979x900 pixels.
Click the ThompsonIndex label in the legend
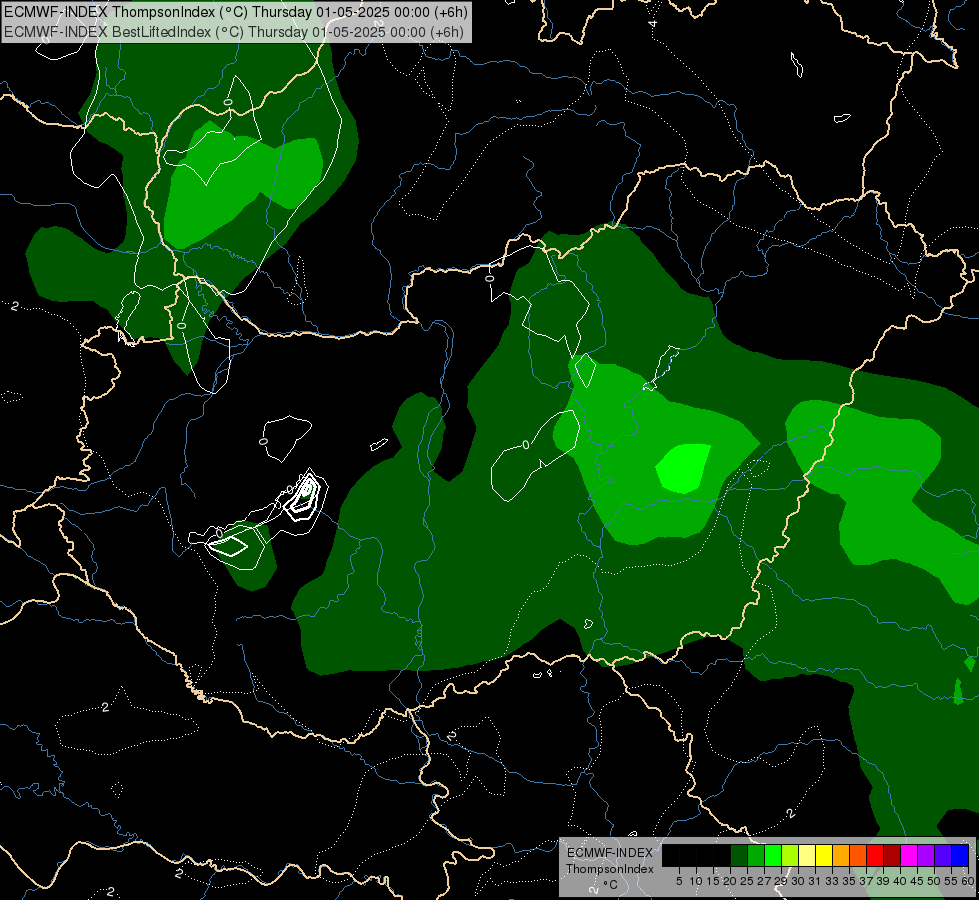(x=610, y=869)
